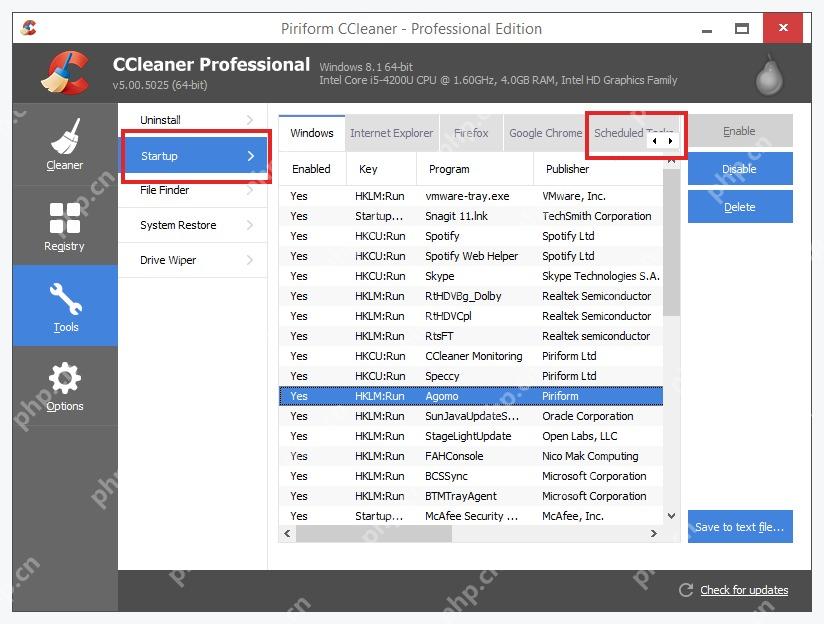Select the vmware-tray.exe row
The height and width of the screenshot is (624, 824).
pyautogui.click(x=471, y=196)
